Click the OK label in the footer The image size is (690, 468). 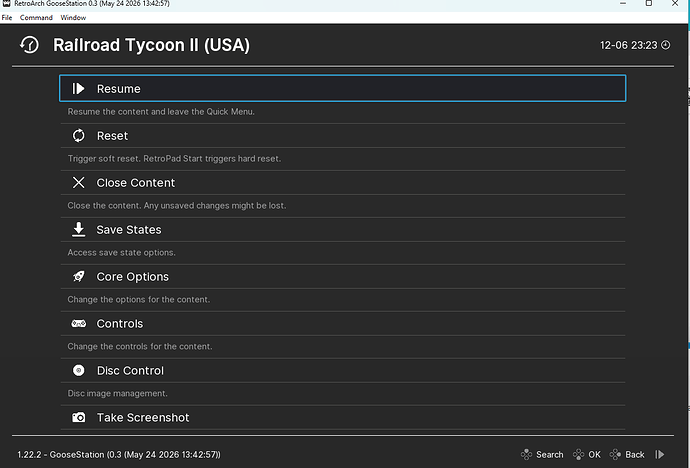tap(595, 454)
